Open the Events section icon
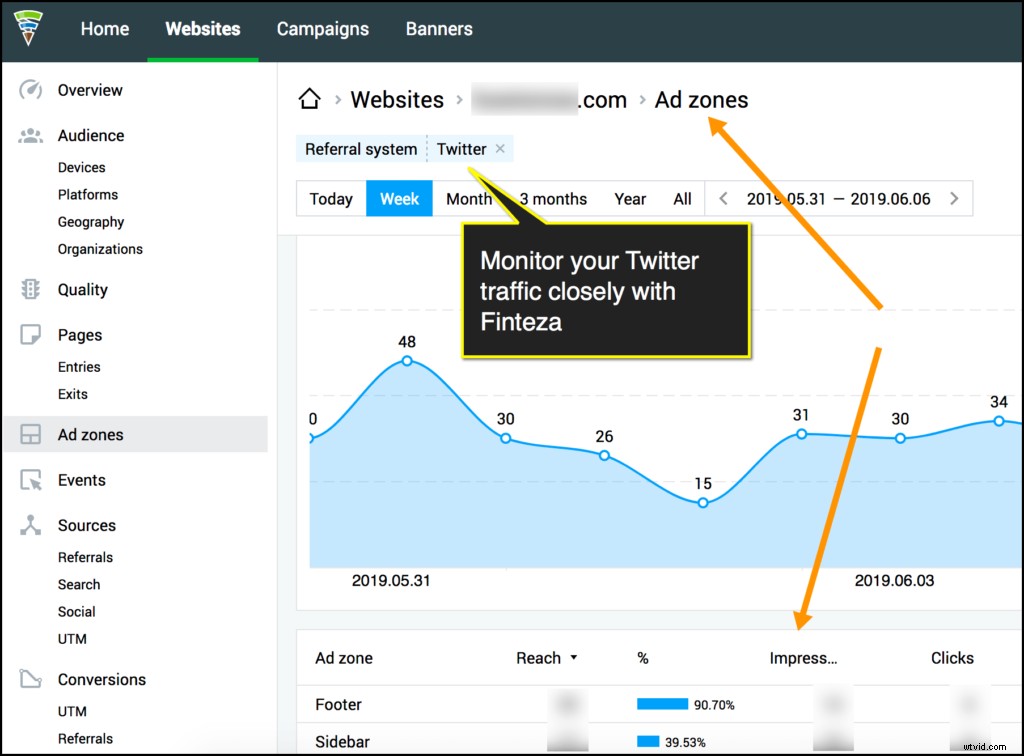Image resolution: width=1024 pixels, height=756 pixels. pyautogui.click(x=30, y=480)
